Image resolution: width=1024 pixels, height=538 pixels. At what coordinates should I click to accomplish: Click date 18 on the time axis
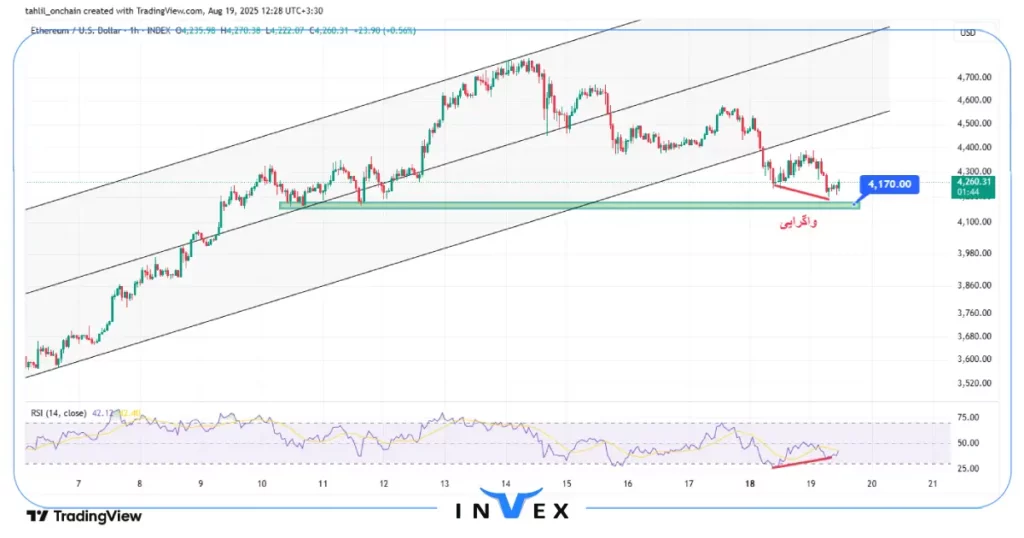pyautogui.click(x=749, y=484)
